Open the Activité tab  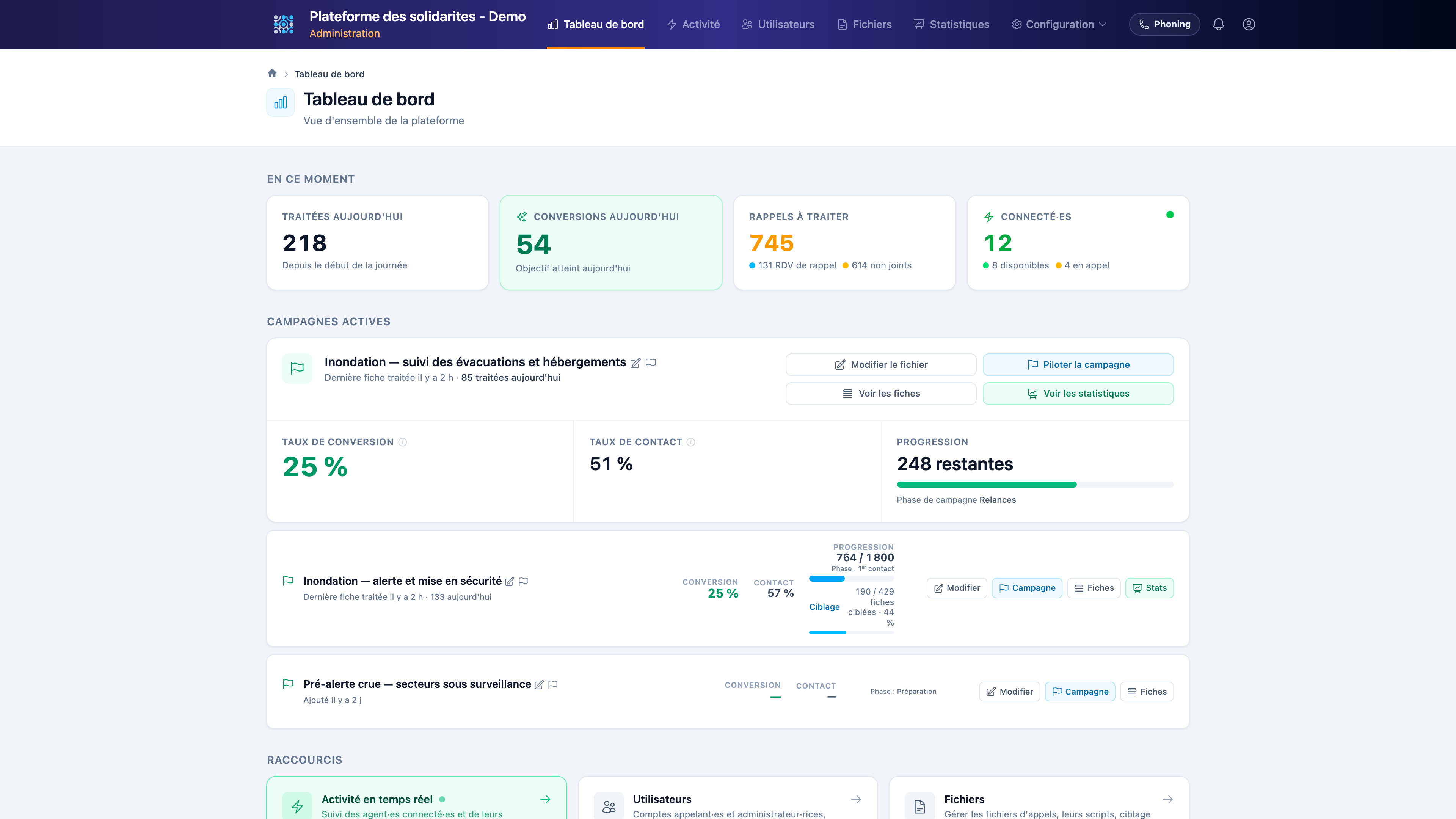pos(693,24)
